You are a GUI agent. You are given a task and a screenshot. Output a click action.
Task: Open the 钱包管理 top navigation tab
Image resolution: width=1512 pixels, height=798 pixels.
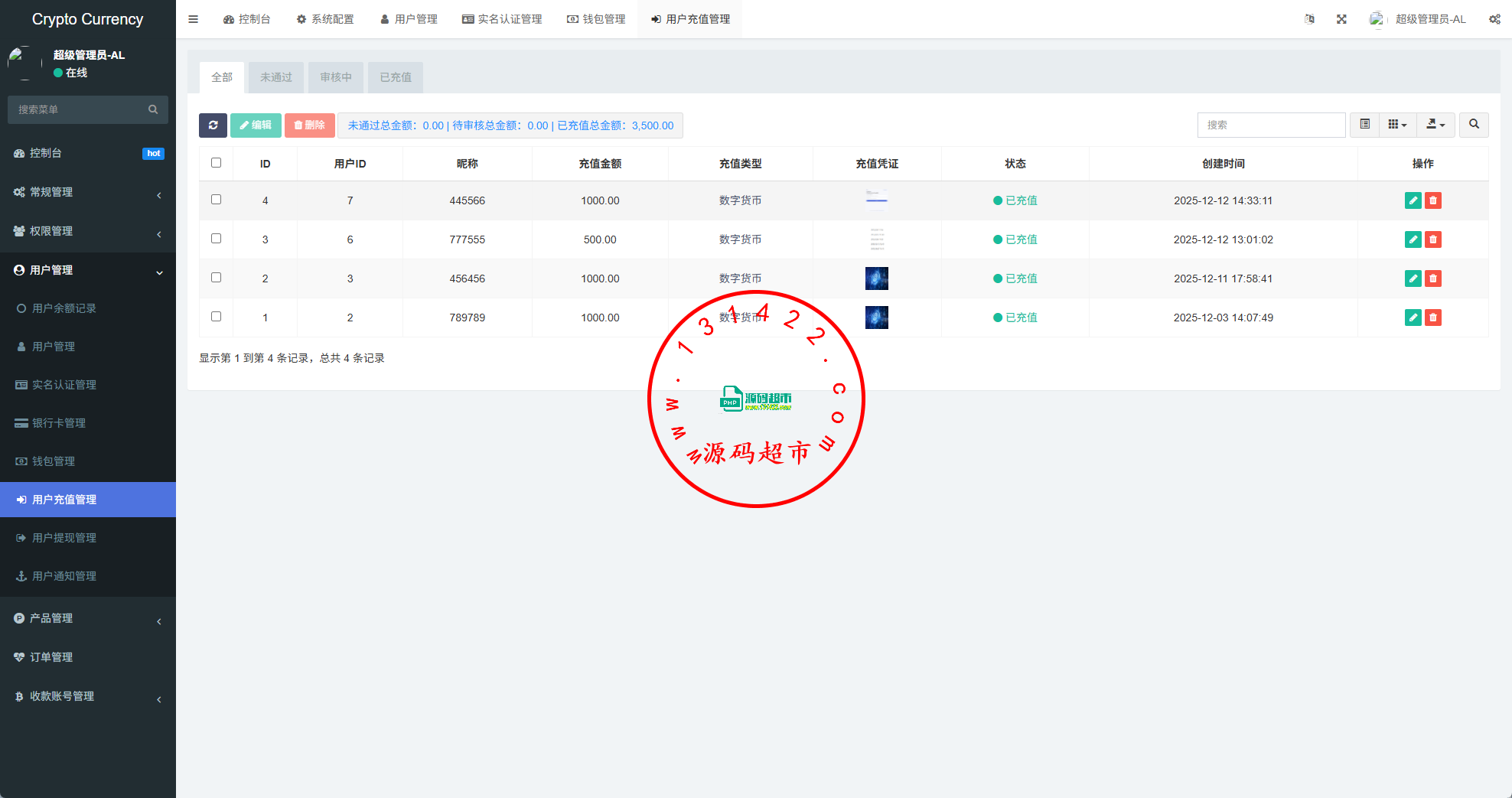pyautogui.click(x=596, y=19)
